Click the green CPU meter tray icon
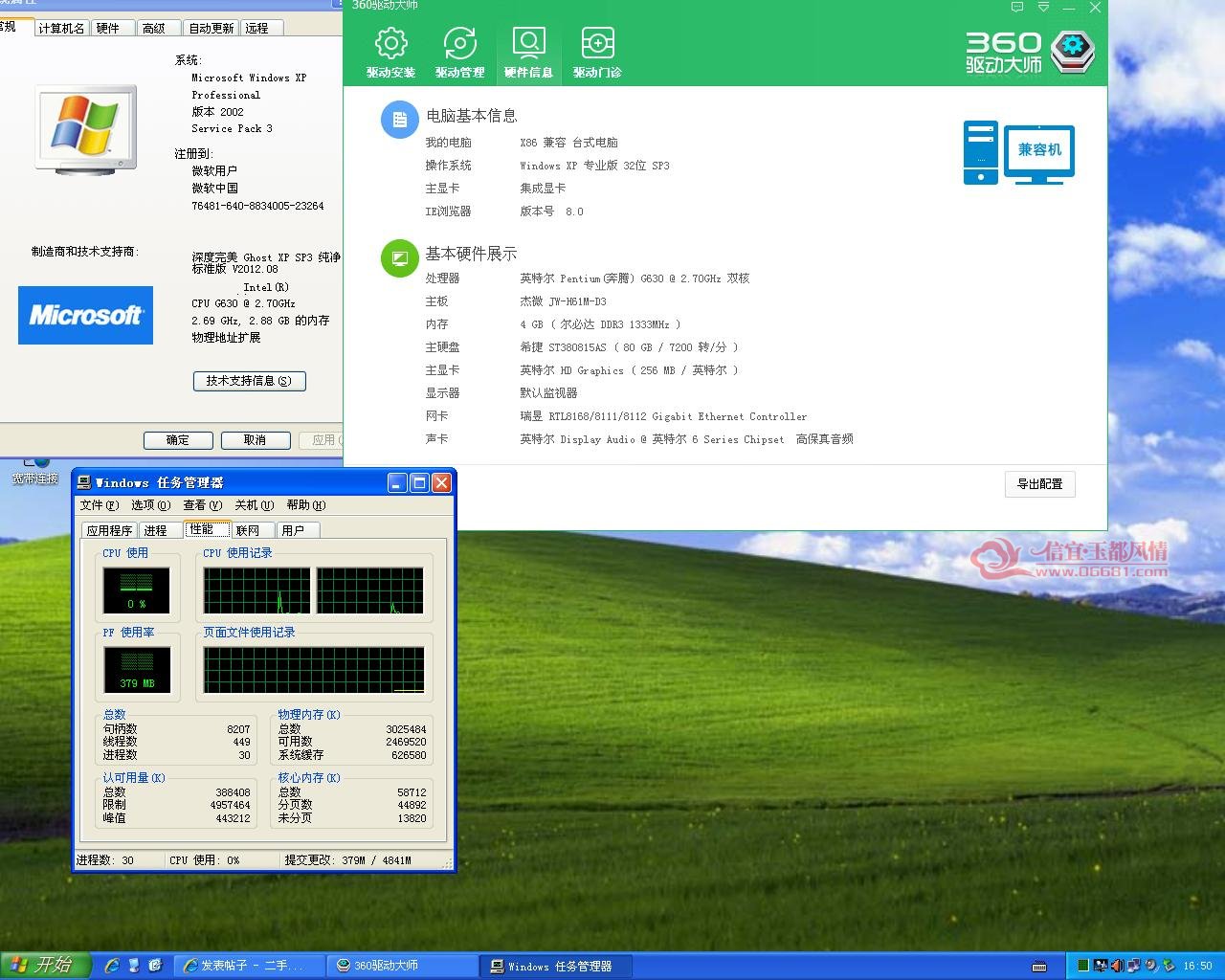Screen dimensions: 1225x980 coord(1083,966)
